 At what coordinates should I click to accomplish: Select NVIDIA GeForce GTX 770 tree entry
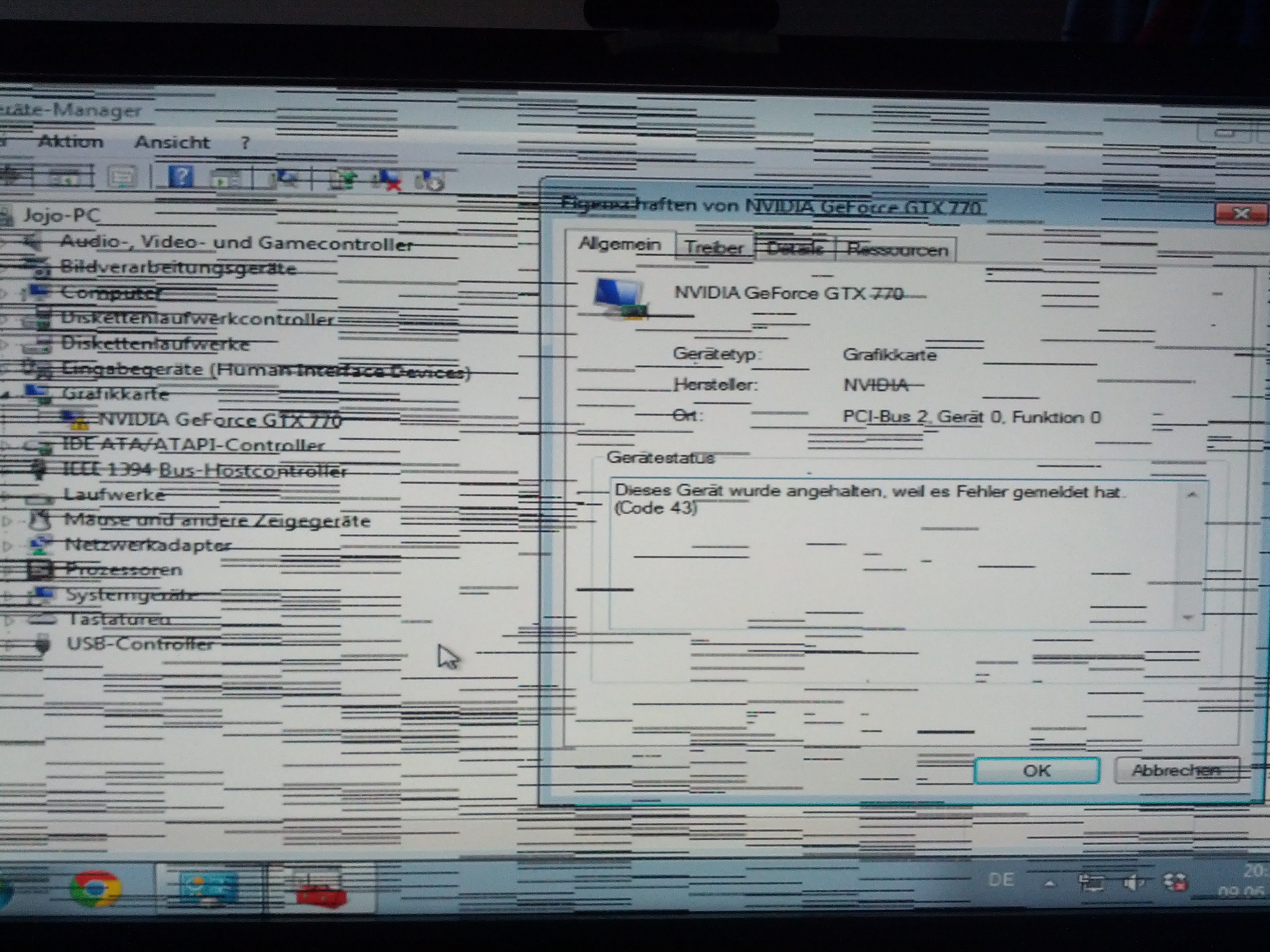(220, 420)
